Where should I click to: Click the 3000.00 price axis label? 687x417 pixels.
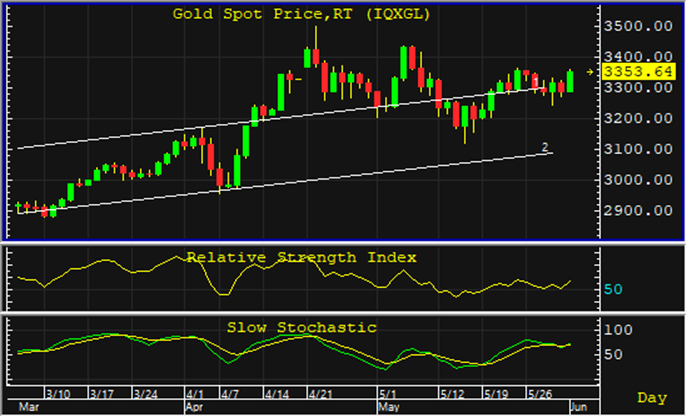click(638, 180)
